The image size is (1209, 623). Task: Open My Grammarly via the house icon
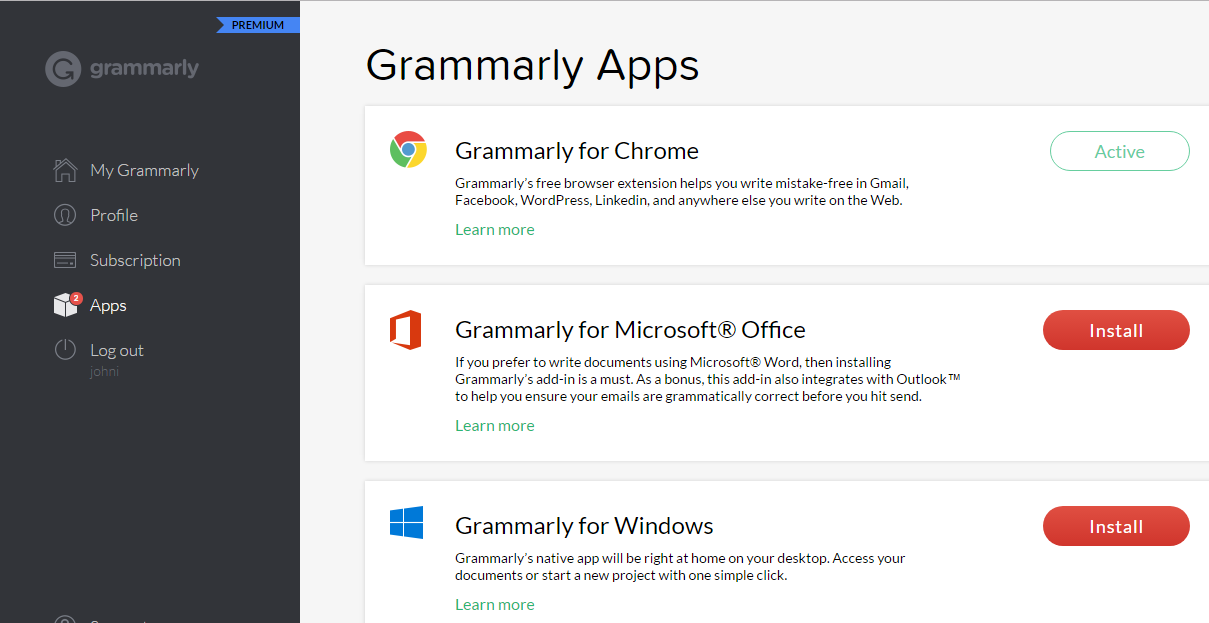pyautogui.click(x=65, y=170)
